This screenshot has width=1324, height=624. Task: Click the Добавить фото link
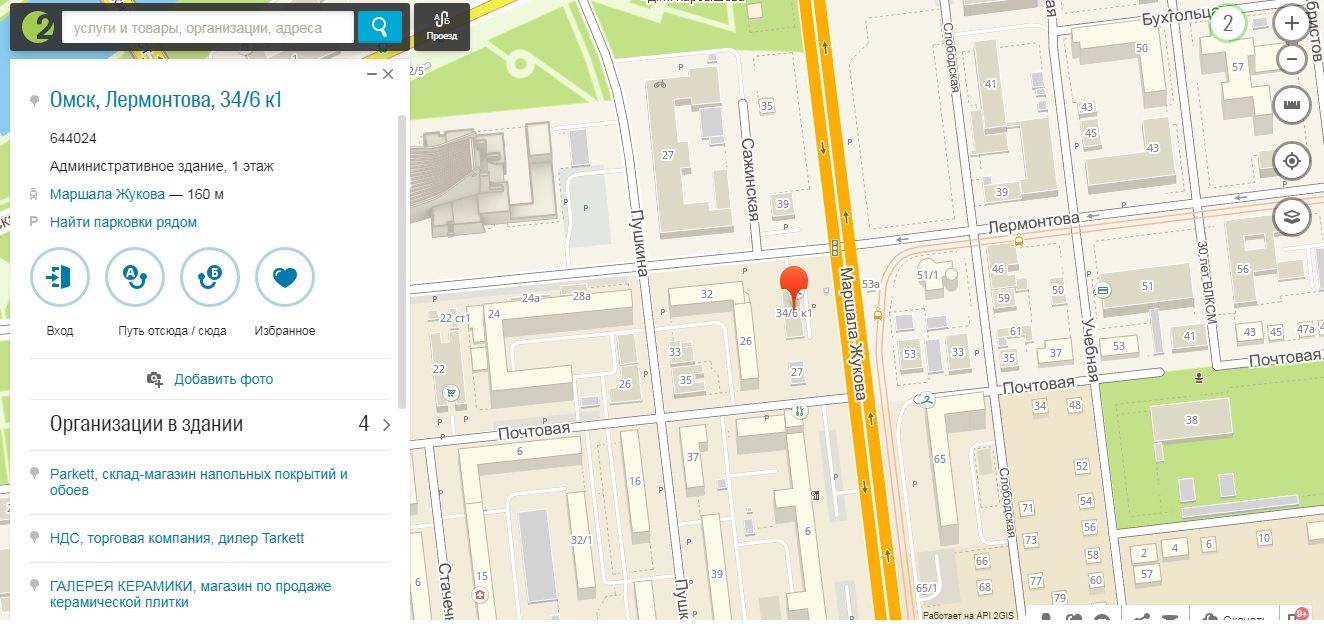[x=223, y=379]
